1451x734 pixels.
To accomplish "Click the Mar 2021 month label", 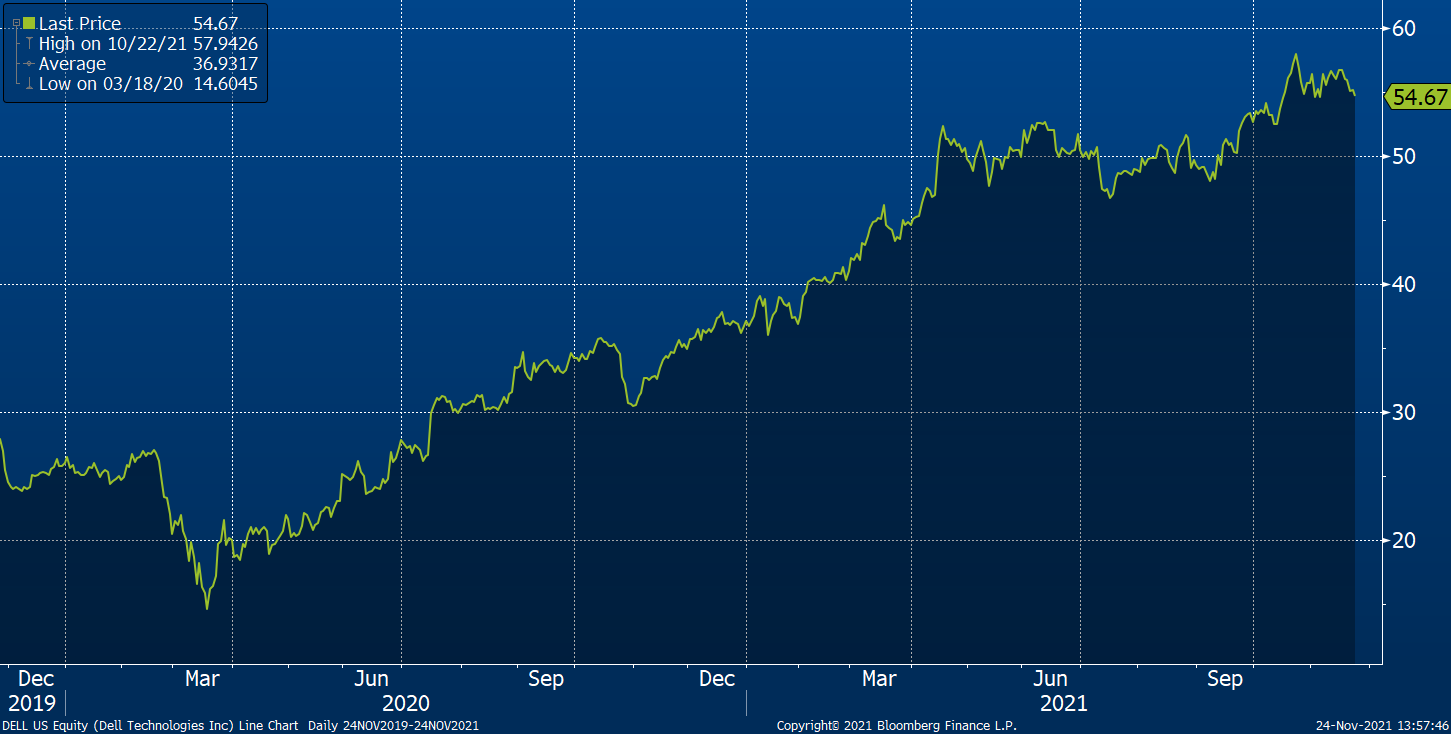I will point(879,679).
